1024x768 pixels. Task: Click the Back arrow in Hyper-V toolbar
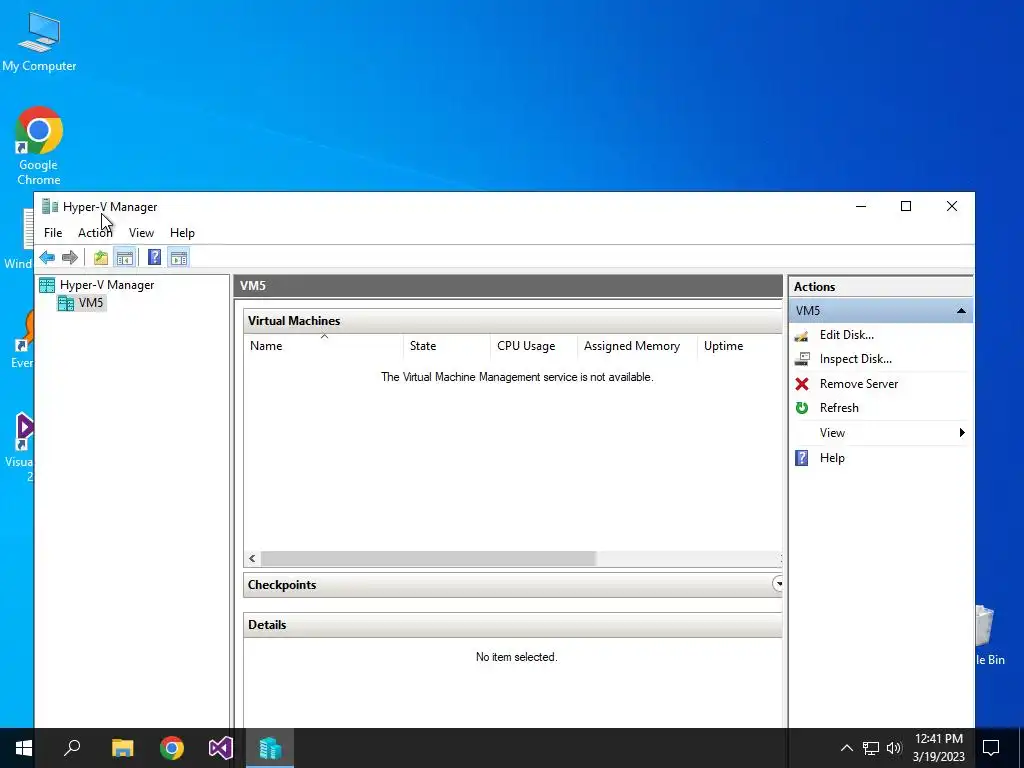[47, 257]
